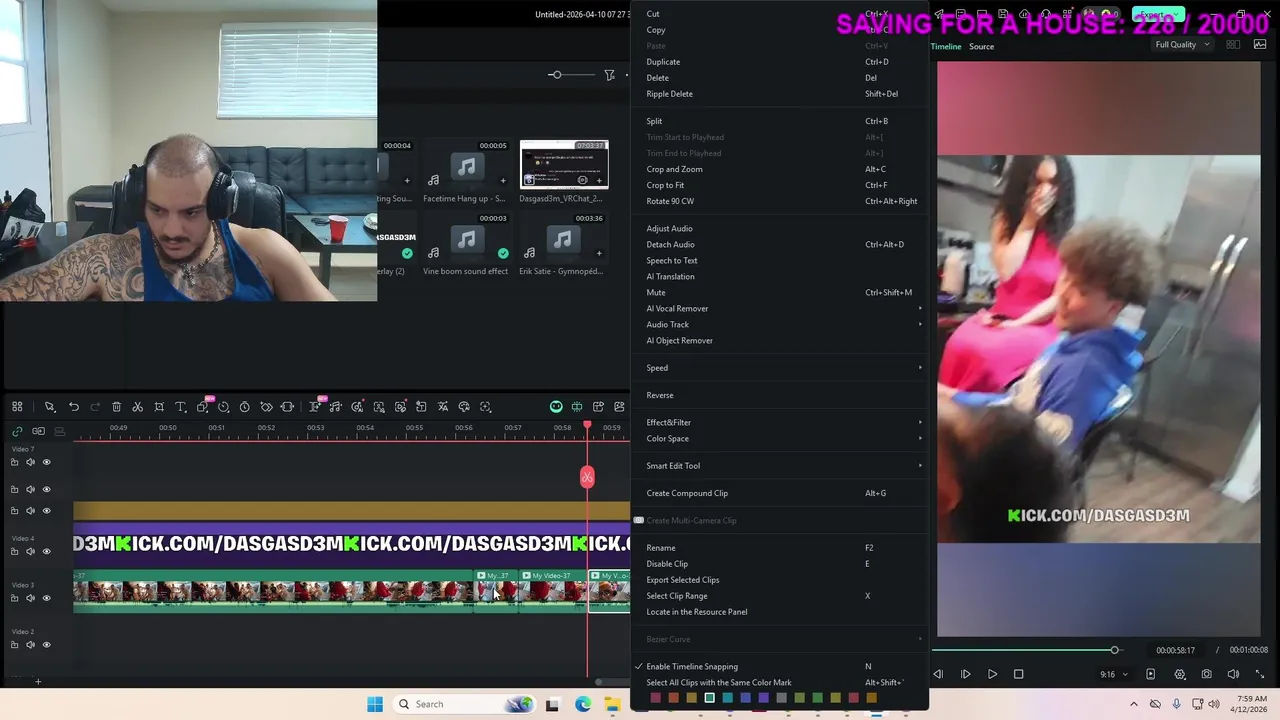Select the crop tool in timeline toolbar
Screen dimensions: 1280x720
pos(159,407)
